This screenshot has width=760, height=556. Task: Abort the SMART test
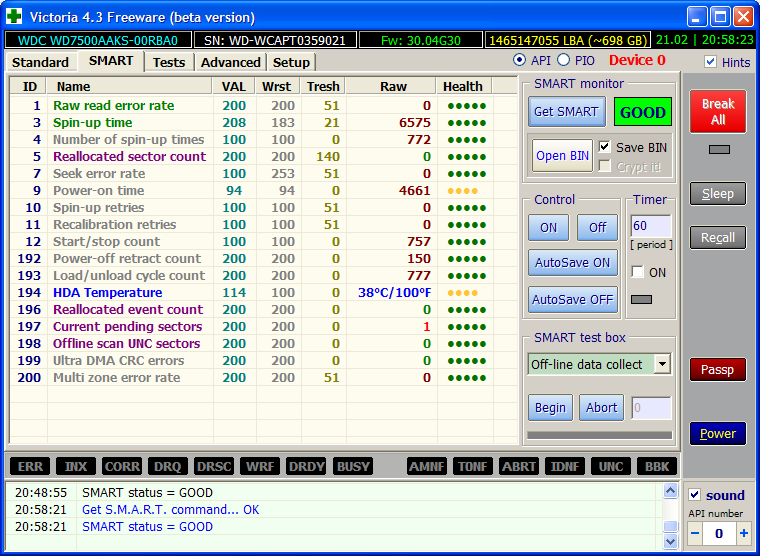602,408
